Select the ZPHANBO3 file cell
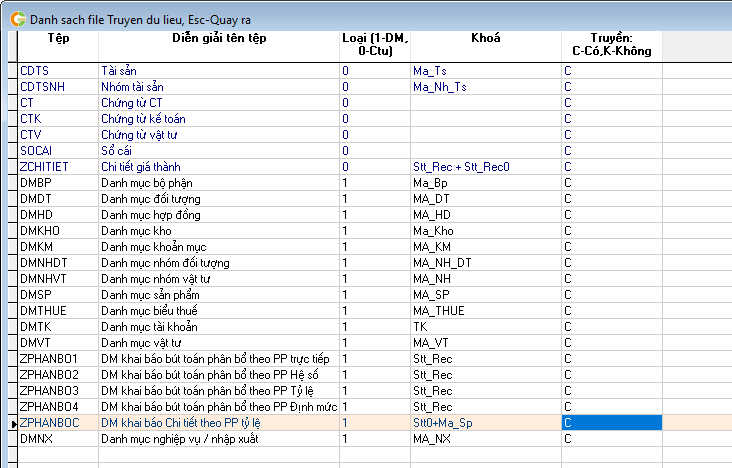This screenshot has width=732, height=468. click(58, 390)
